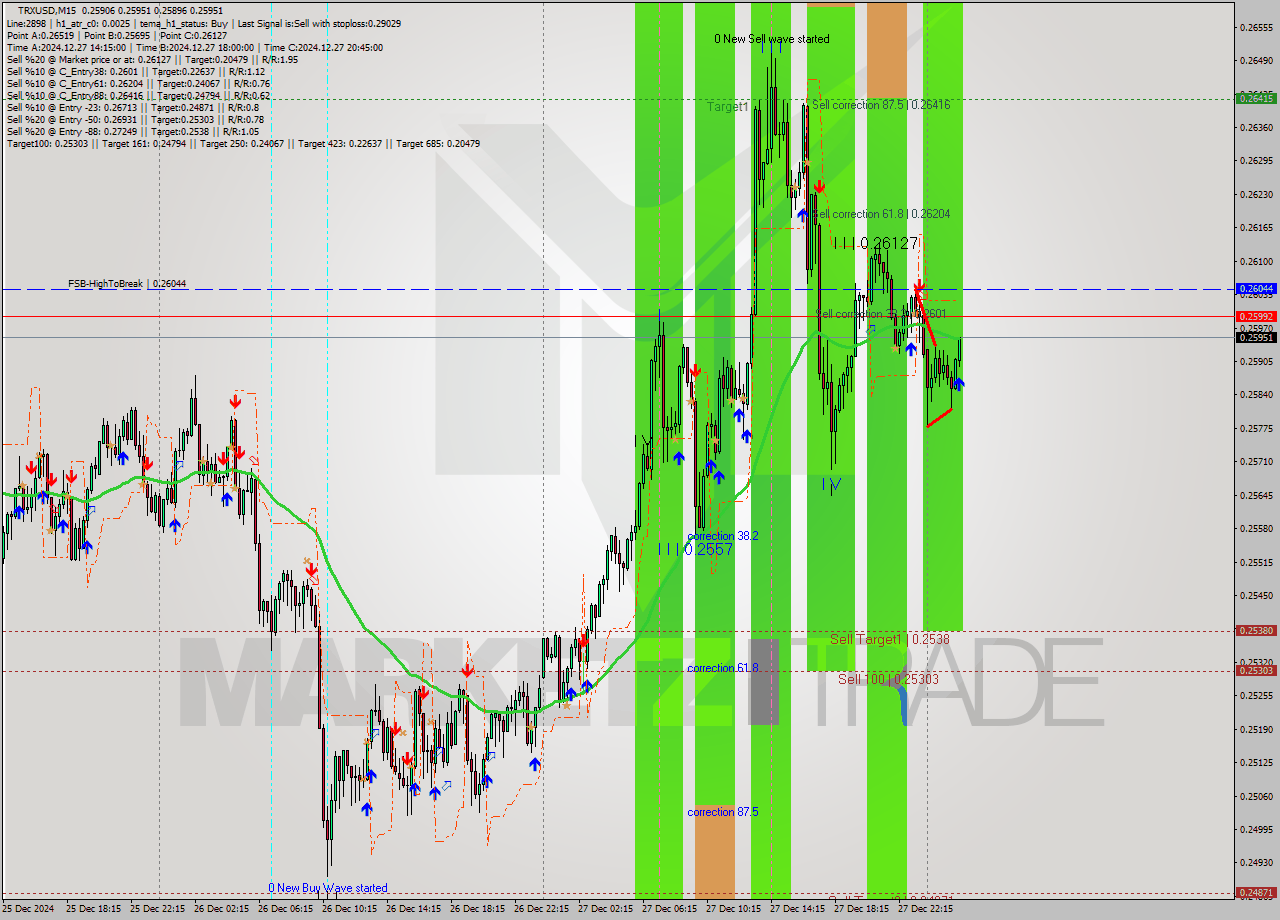The height and width of the screenshot is (920, 1280).
Task: Click the red 0.25380 price tag
Action: point(1256,630)
